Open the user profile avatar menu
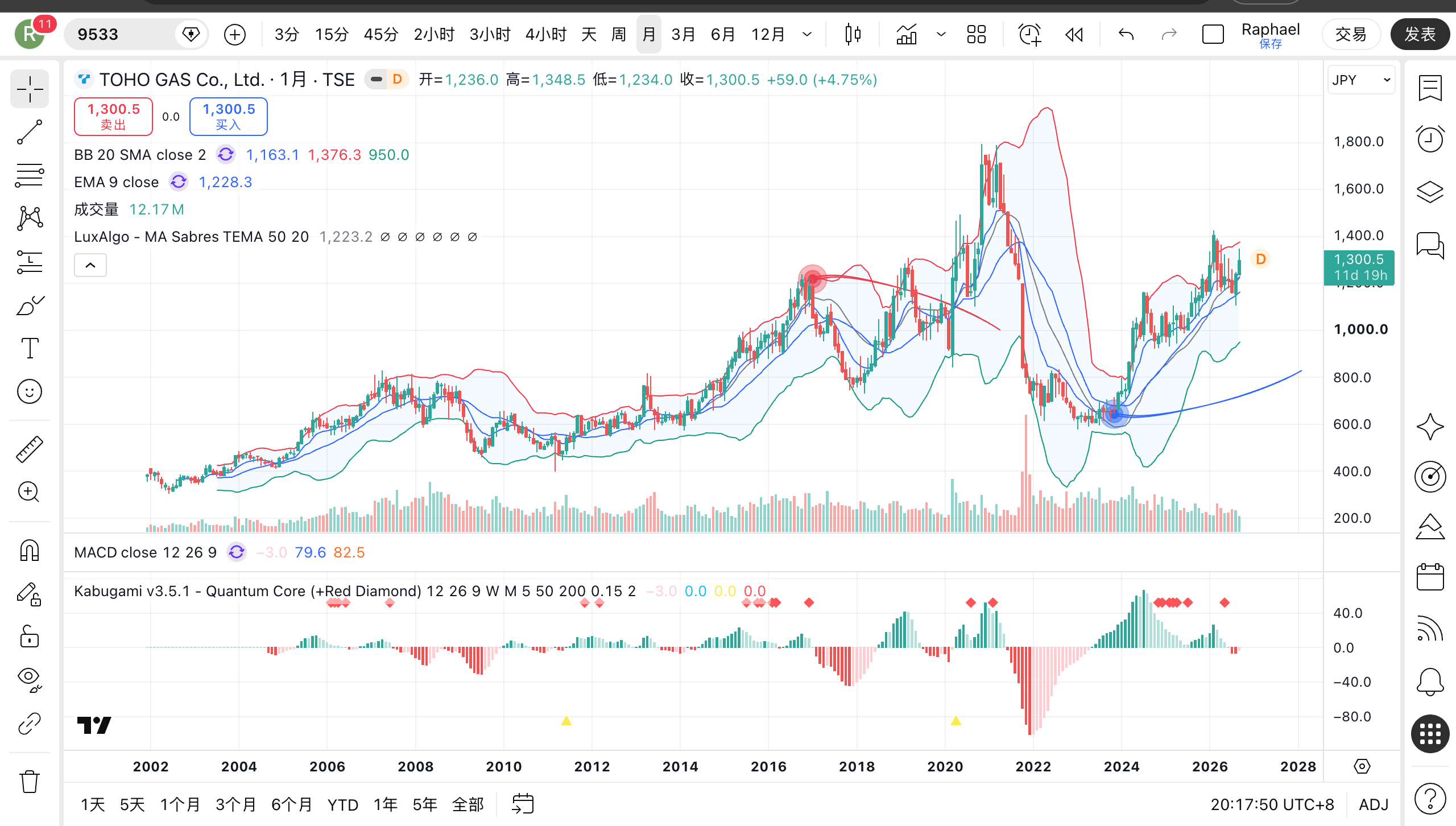1456x826 pixels. pyautogui.click(x=31, y=35)
